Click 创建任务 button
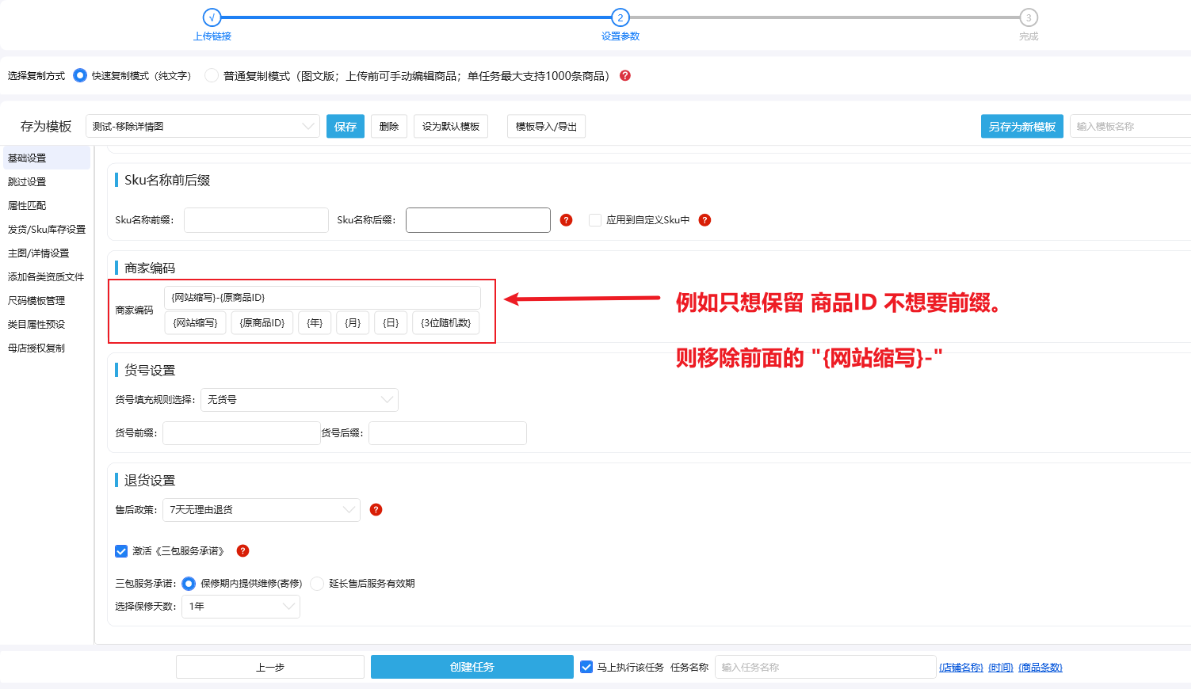 point(472,667)
